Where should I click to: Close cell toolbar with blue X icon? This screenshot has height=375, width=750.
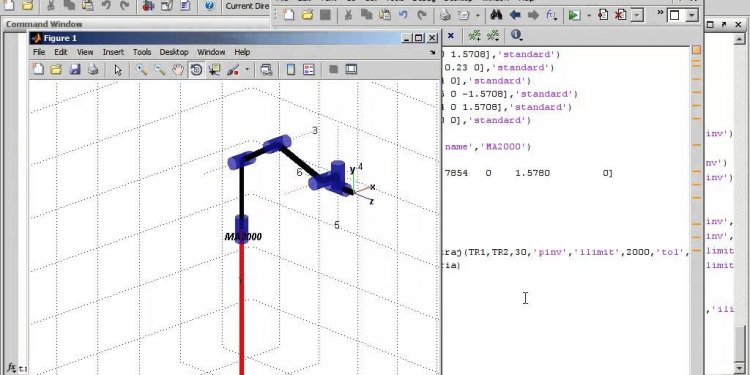click(x=451, y=35)
